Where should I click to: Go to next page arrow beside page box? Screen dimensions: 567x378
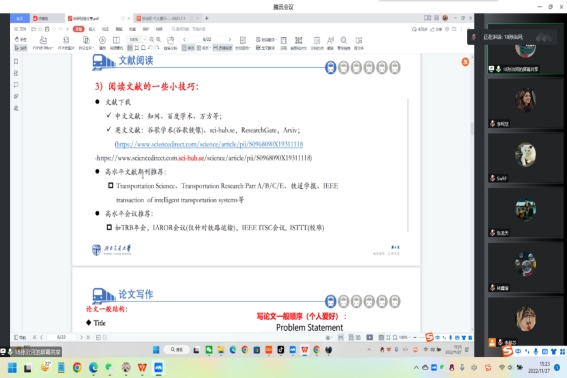pos(229,39)
